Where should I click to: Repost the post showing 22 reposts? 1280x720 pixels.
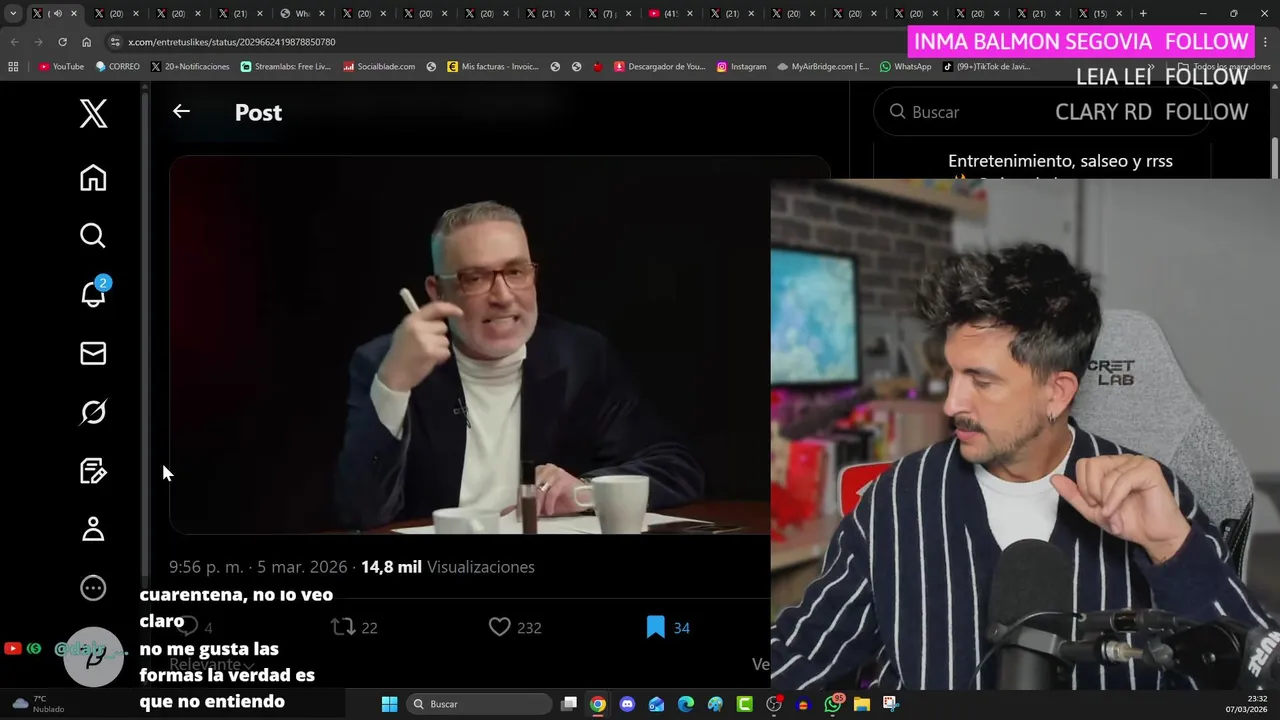coord(354,627)
